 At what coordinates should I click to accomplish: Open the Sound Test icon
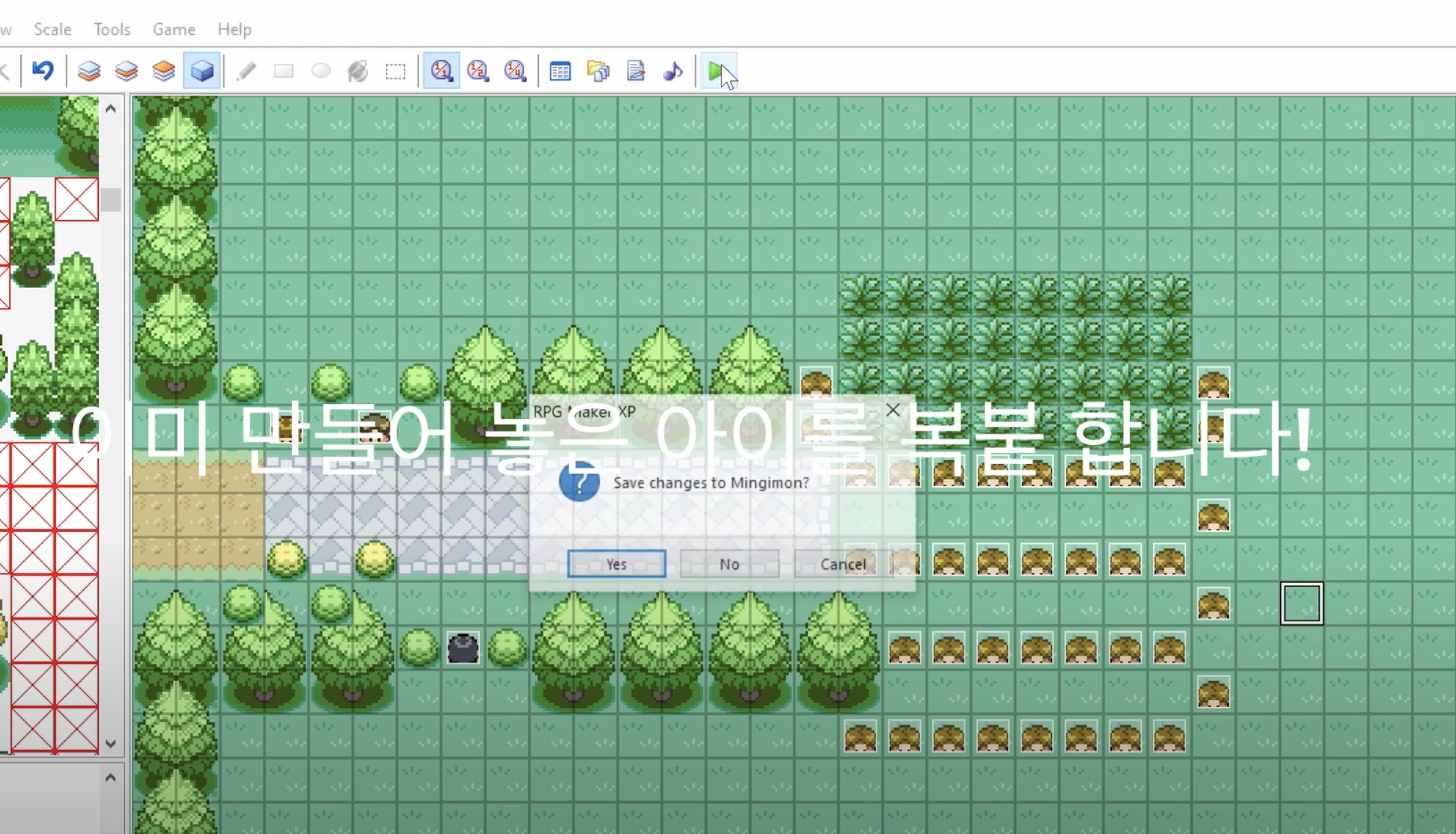pyautogui.click(x=673, y=71)
